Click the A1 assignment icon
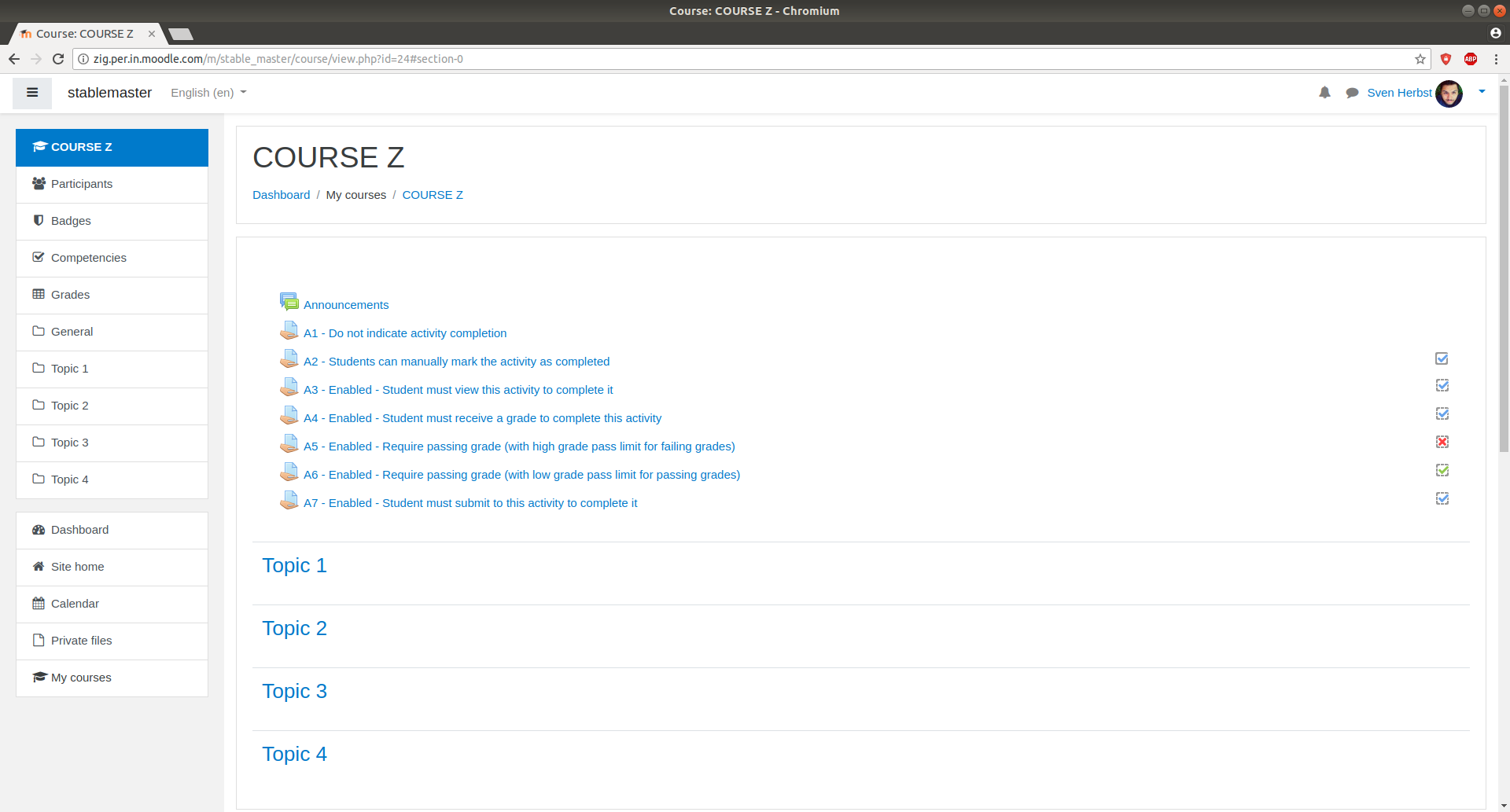The height and width of the screenshot is (812, 1510). (x=289, y=330)
